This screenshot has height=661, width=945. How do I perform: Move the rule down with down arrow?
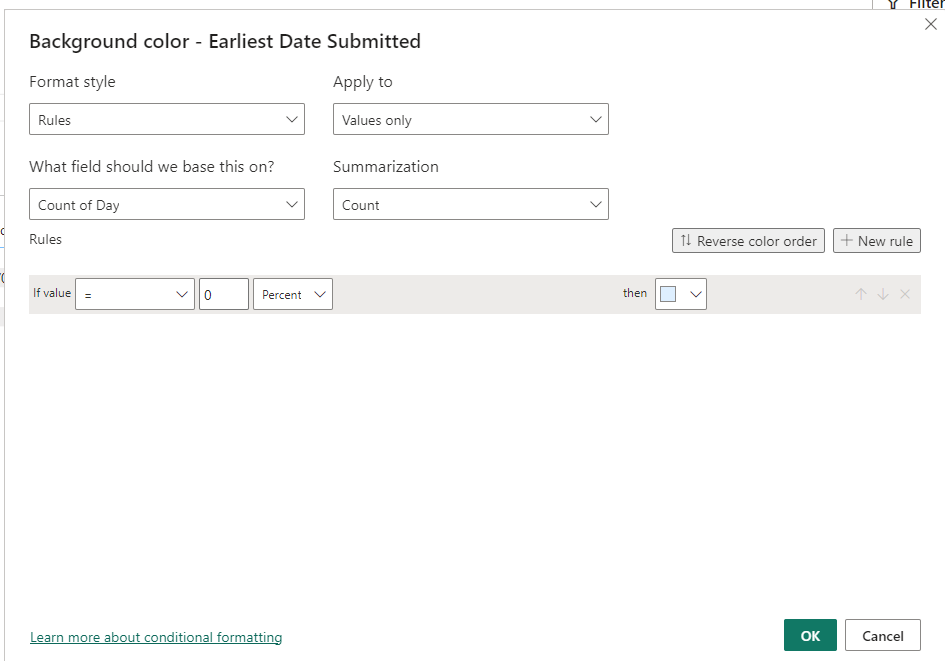coord(883,294)
